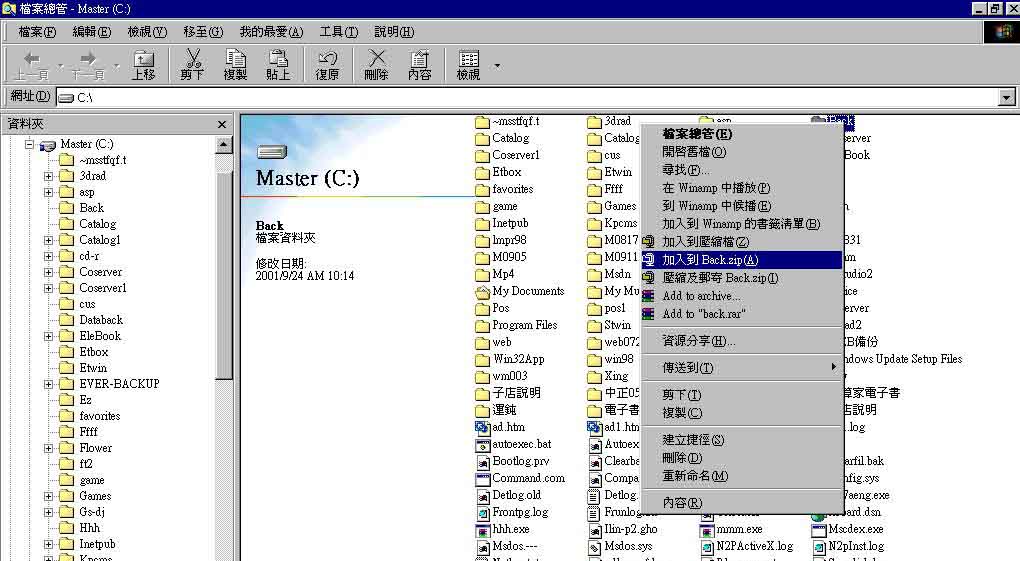The width and height of the screenshot is (1020, 561).
Task: Click the autoexec.bat file
Action: click(x=521, y=444)
